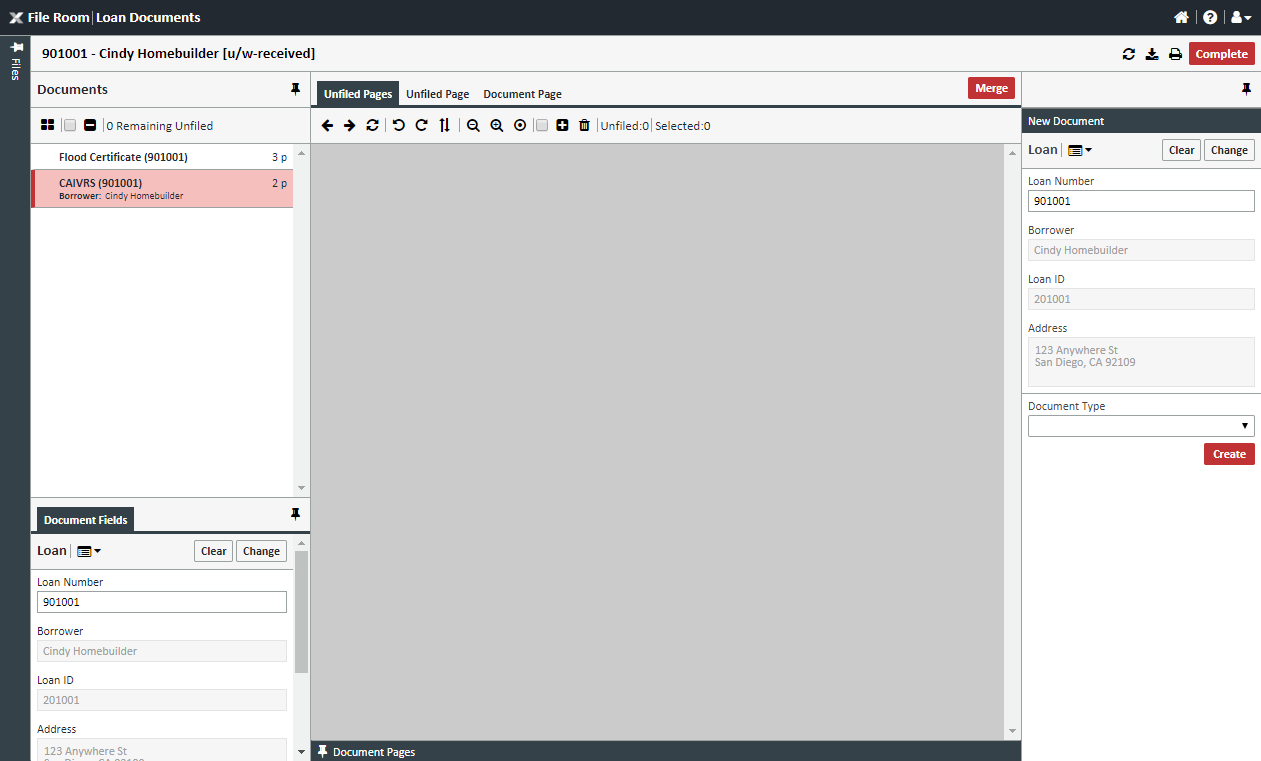Open the Loan options menu in Document Fields
1261x761 pixels.
point(88,551)
